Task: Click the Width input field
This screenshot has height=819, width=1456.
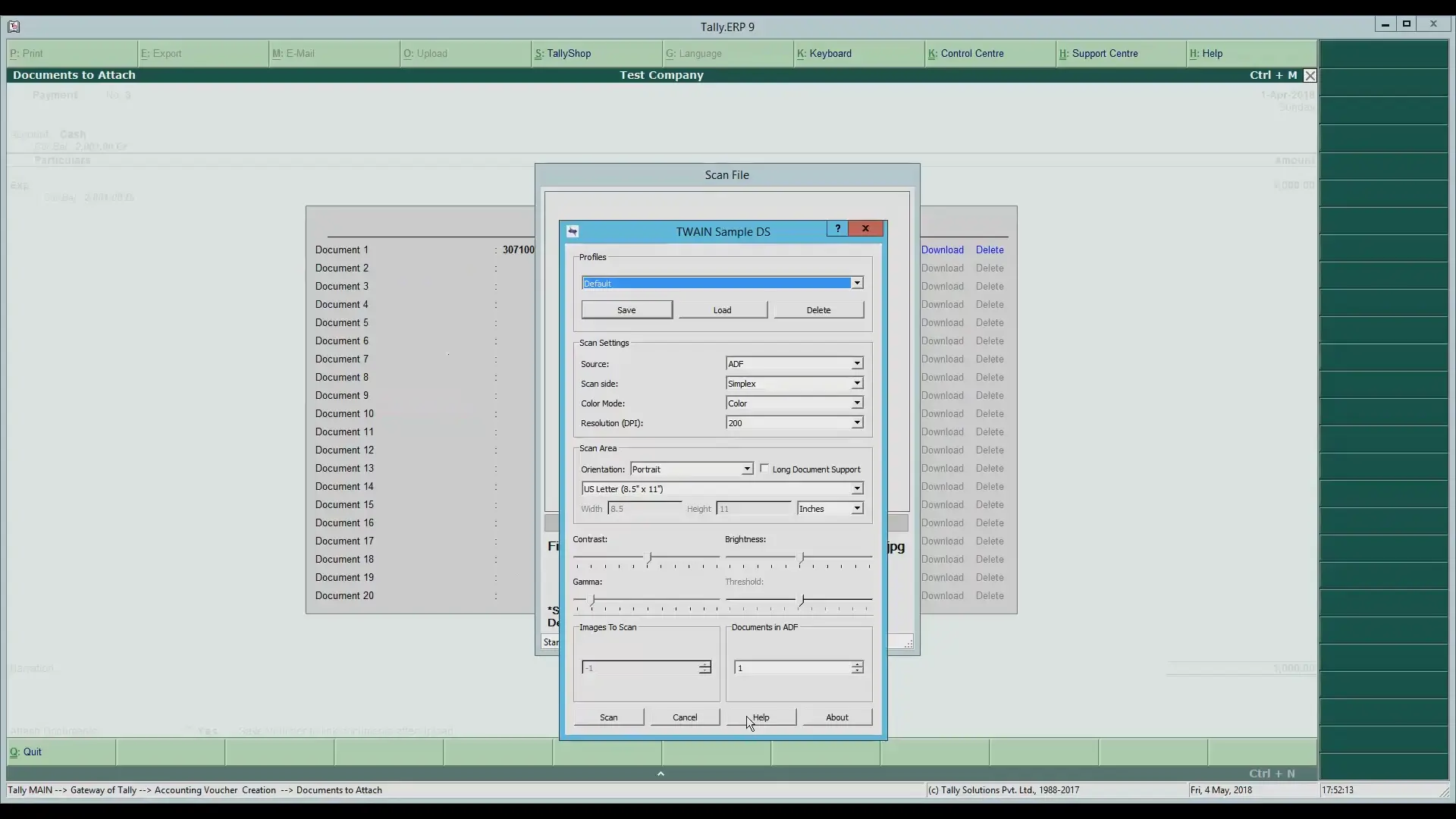Action: point(645,508)
